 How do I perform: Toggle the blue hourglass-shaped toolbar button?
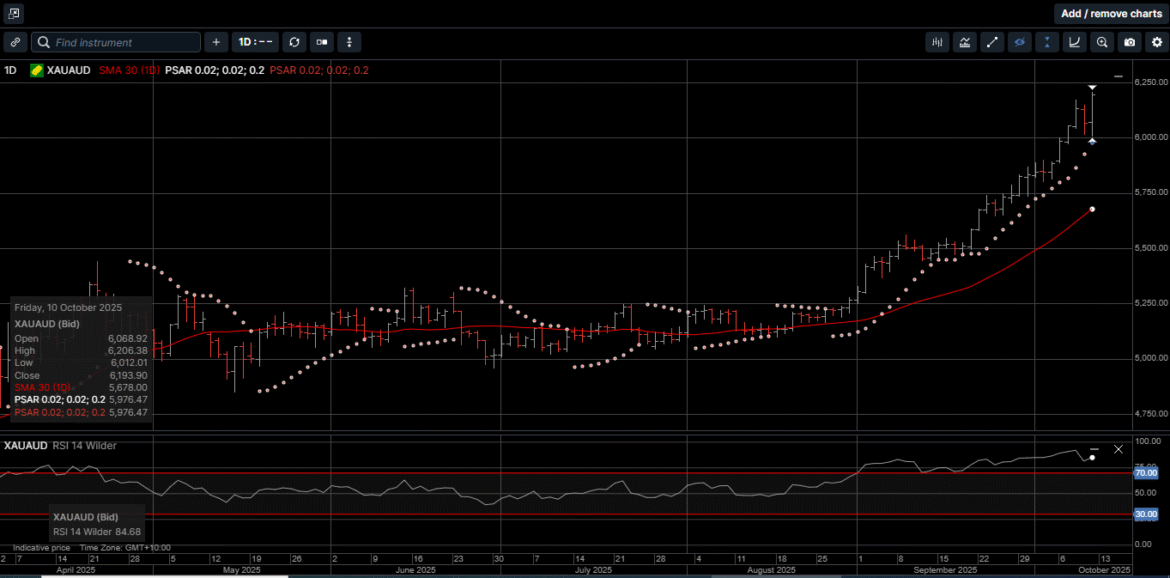pos(1047,42)
